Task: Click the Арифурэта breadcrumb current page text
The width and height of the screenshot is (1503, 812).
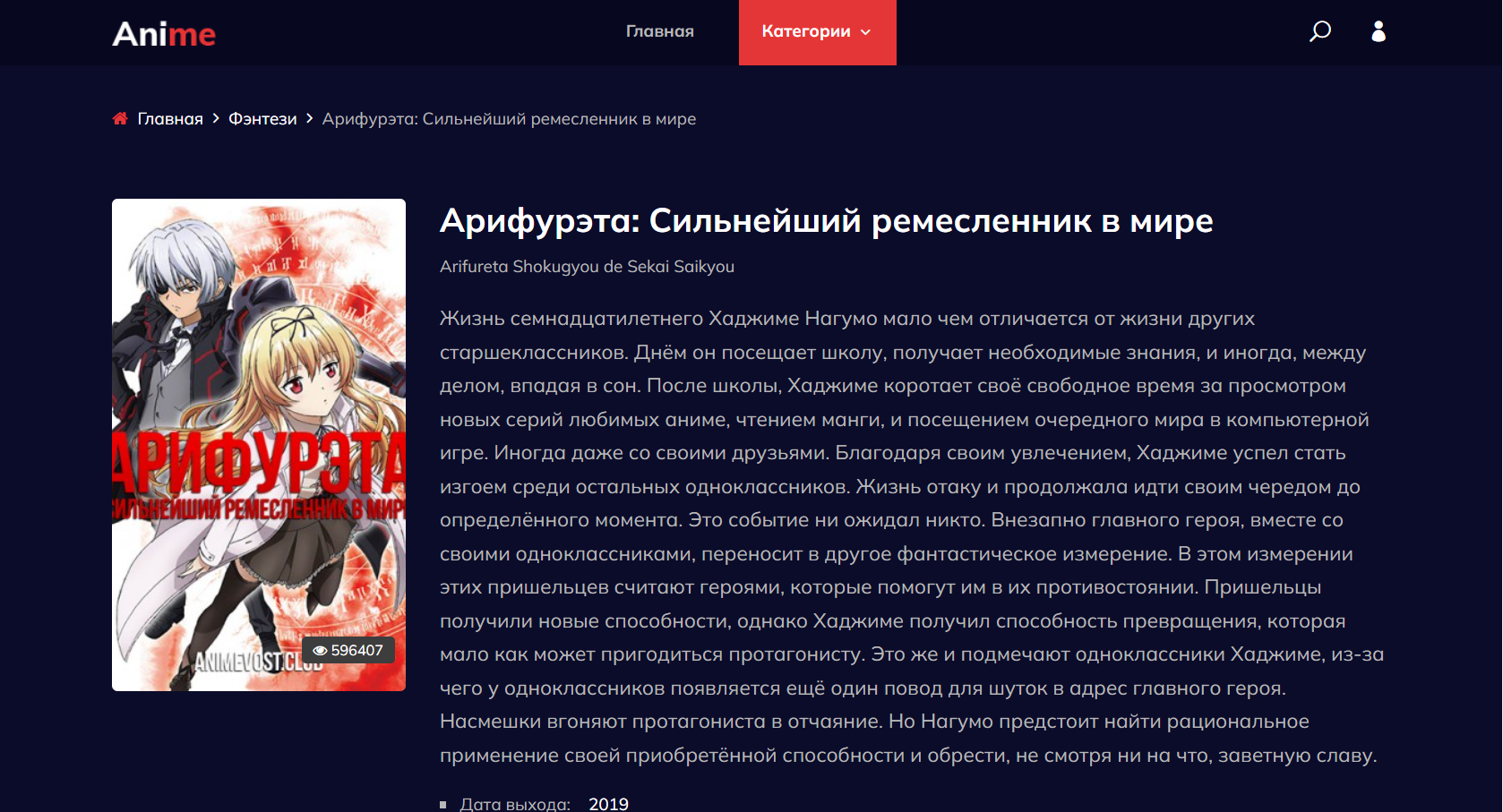Action: (509, 119)
